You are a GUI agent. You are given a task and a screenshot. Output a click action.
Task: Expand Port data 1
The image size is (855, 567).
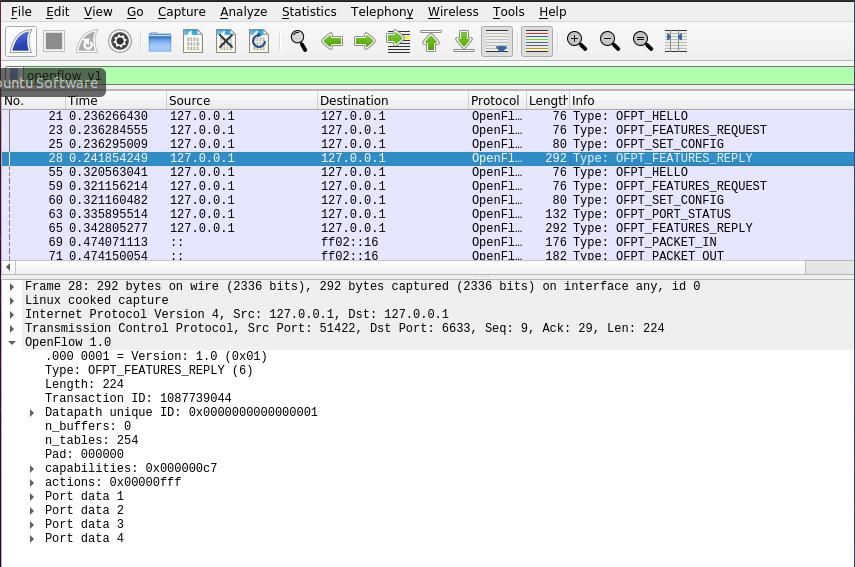(32, 496)
